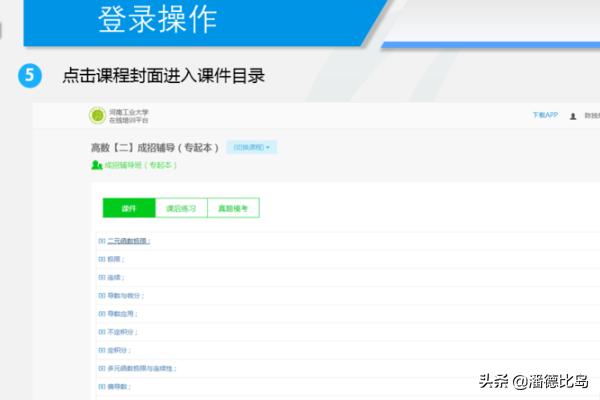
Task: Click the icon beside 偏导数
Action: [101, 387]
